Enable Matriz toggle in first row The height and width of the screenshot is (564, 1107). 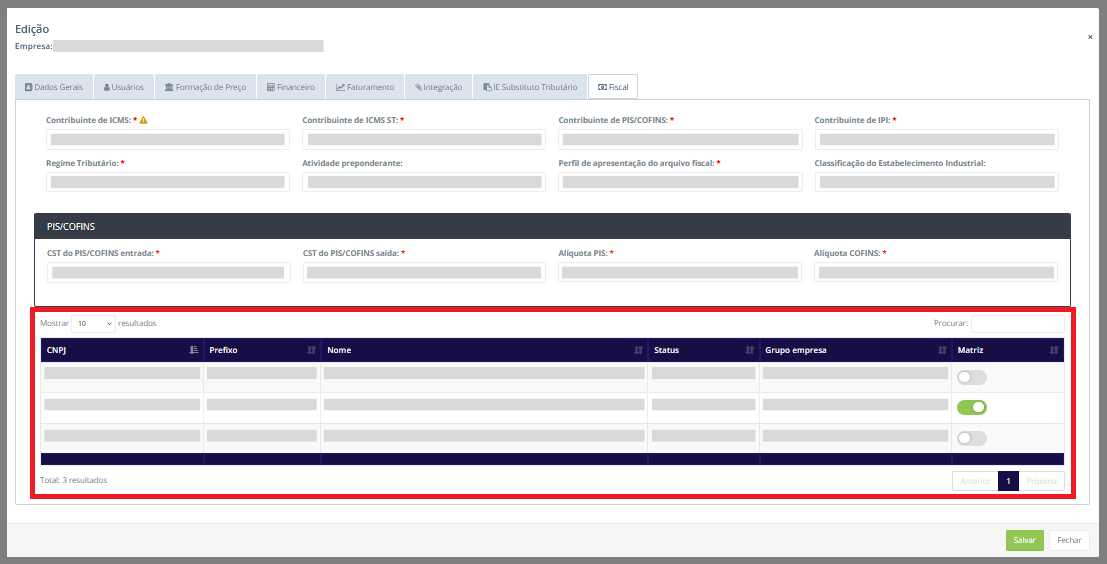click(971, 377)
